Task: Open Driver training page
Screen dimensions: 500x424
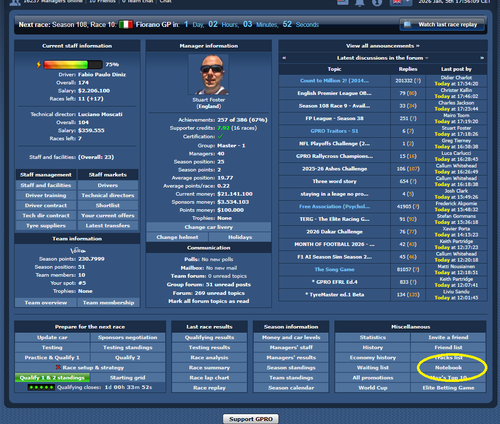Action: click(x=46, y=195)
